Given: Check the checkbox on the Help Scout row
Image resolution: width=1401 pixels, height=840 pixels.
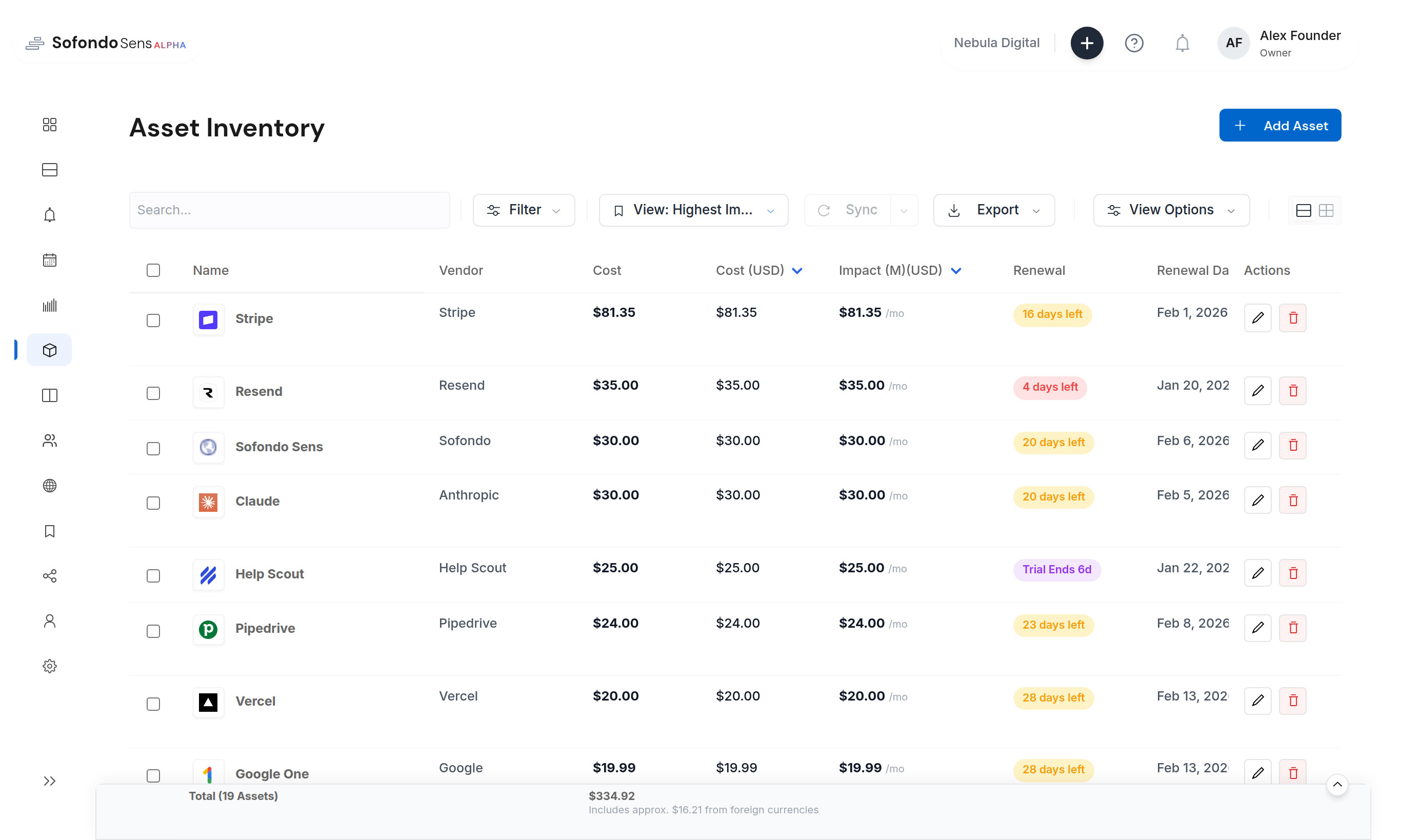Looking at the screenshot, I should 153,576.
